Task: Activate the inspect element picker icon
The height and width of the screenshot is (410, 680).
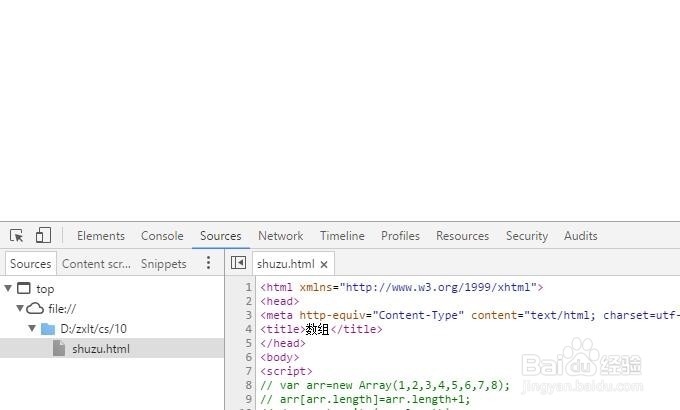Action: point(16,236)
